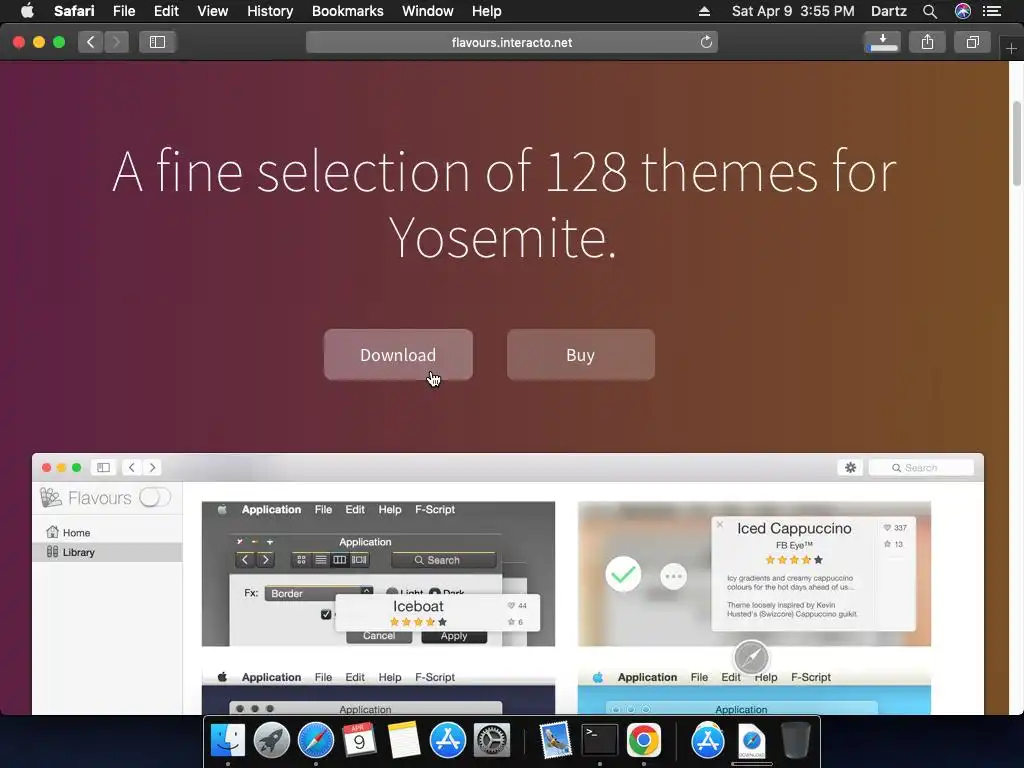The image size is (1024, 768).
Task: Open the Apple menu
Action: [x=27, y=11]
